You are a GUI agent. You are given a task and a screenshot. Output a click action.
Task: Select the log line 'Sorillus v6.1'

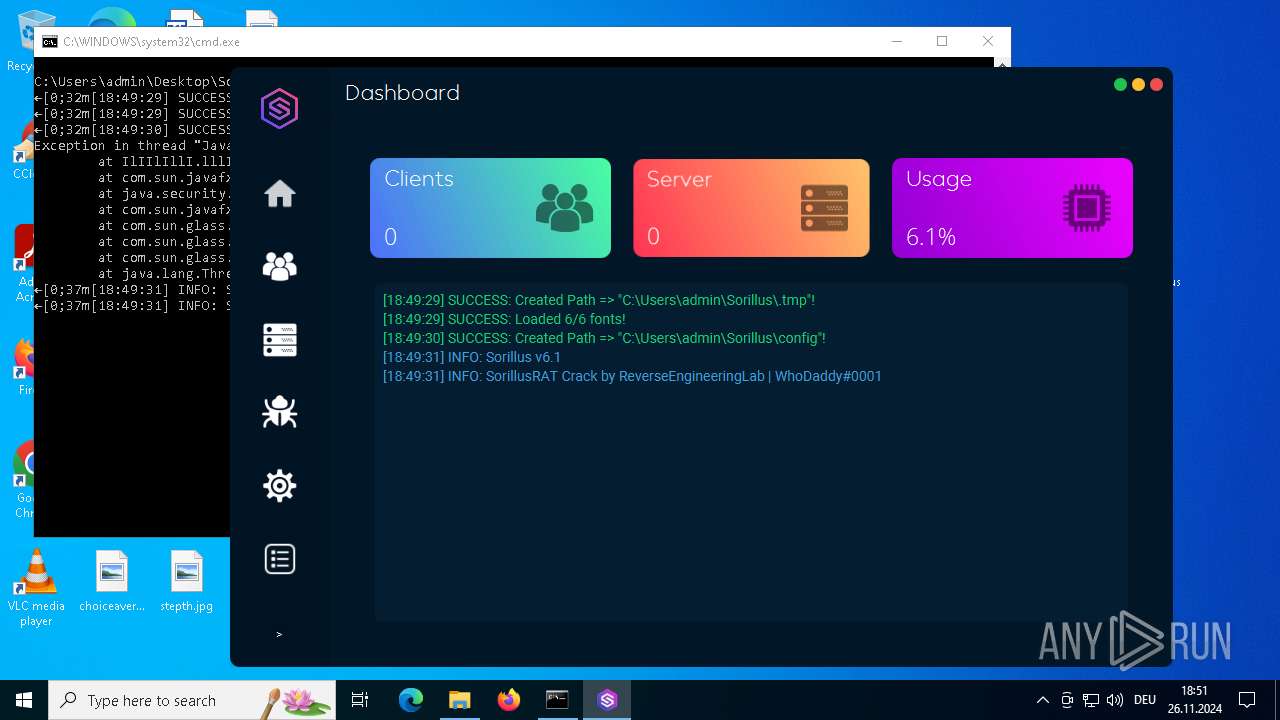[472, 357]
